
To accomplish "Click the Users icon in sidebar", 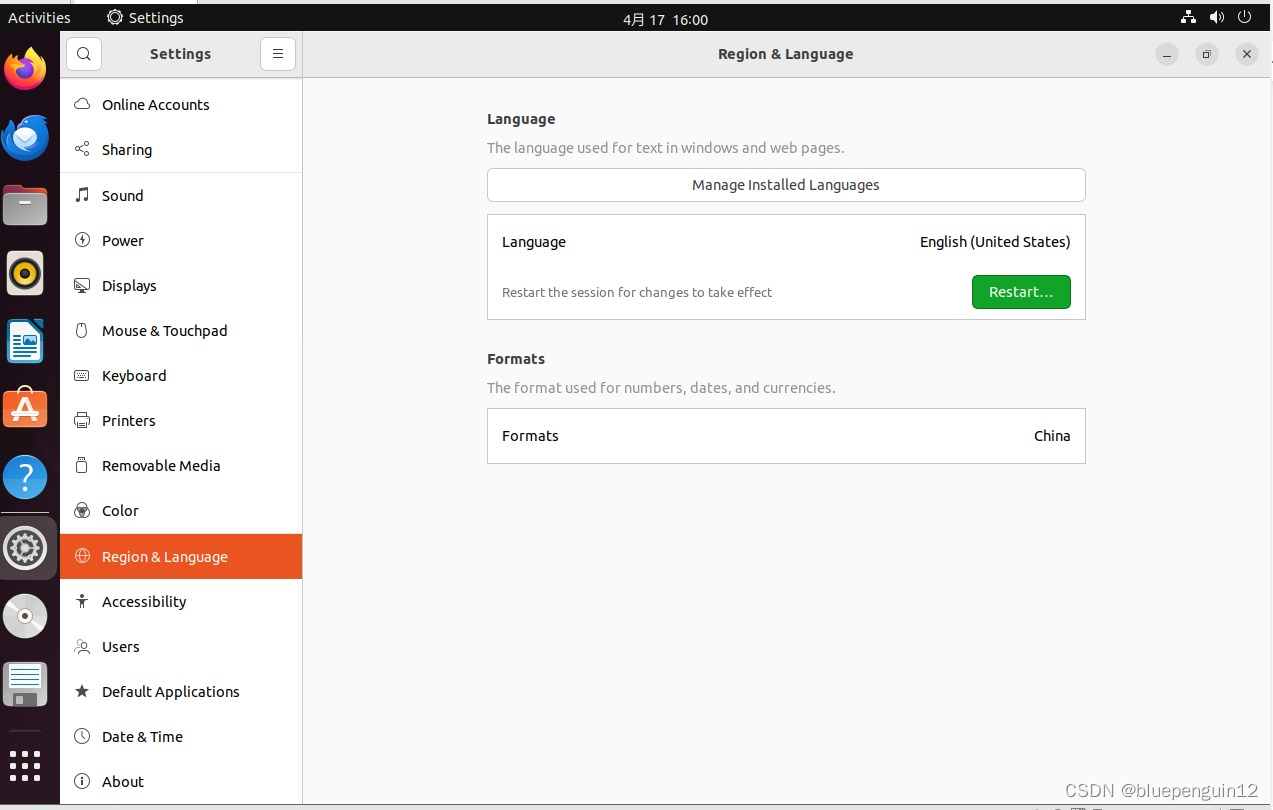I will (82, 646).
